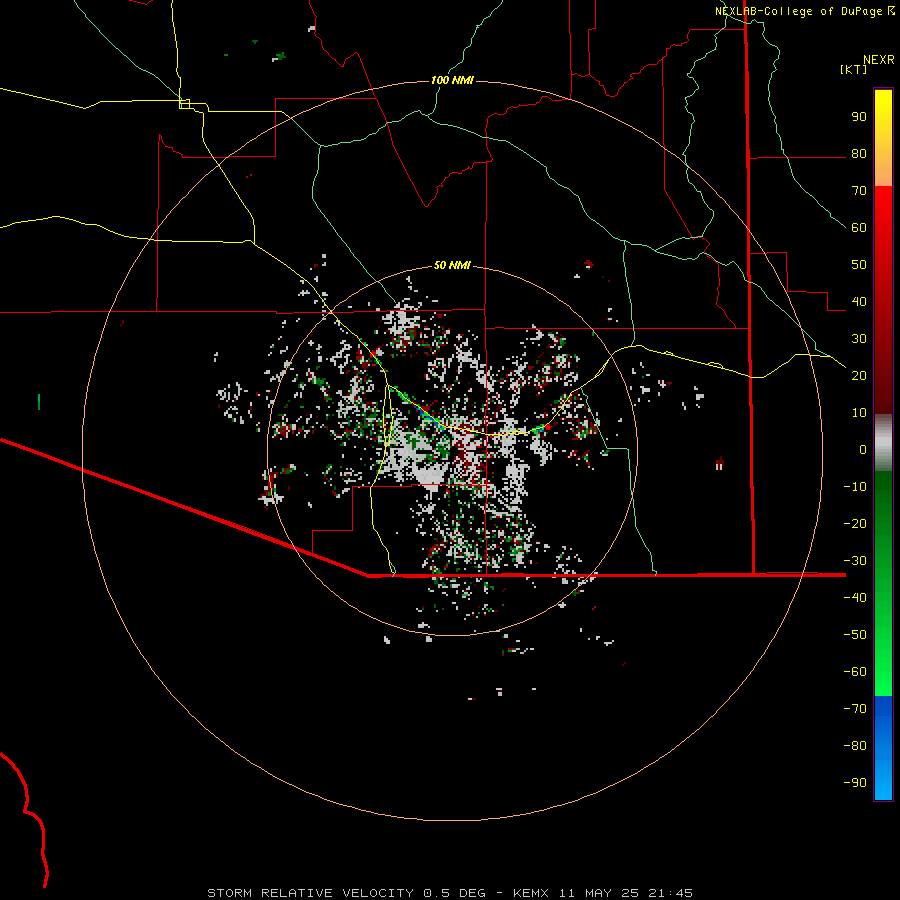Click the 21:45 timestamp in caption
Image resolution: width=900 pixels, height=900 pixels.
(670, 893)
